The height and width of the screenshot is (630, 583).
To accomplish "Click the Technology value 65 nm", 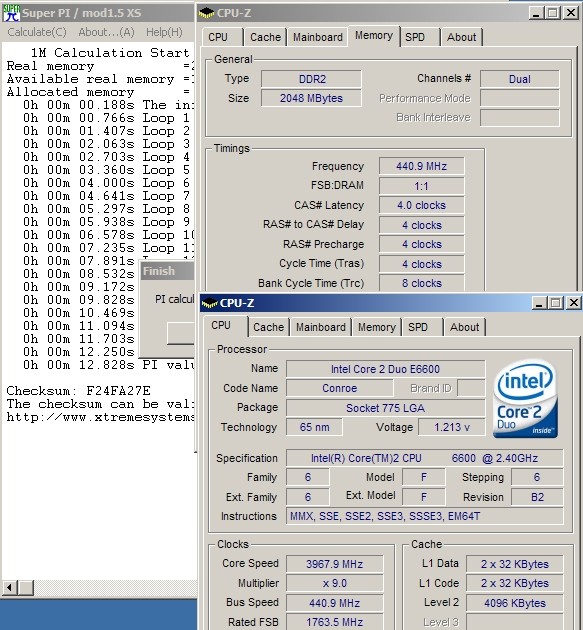I will click(x=314, y=427).
